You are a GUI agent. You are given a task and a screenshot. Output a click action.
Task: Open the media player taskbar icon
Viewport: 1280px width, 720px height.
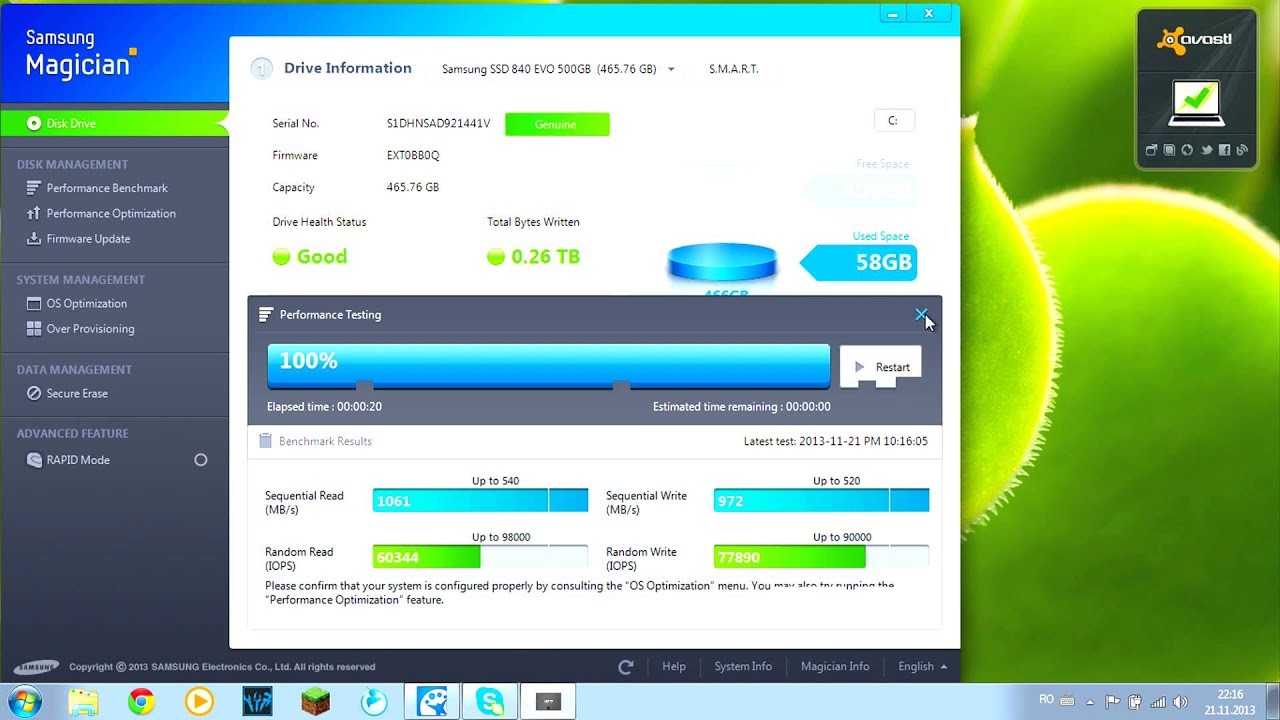199,702
